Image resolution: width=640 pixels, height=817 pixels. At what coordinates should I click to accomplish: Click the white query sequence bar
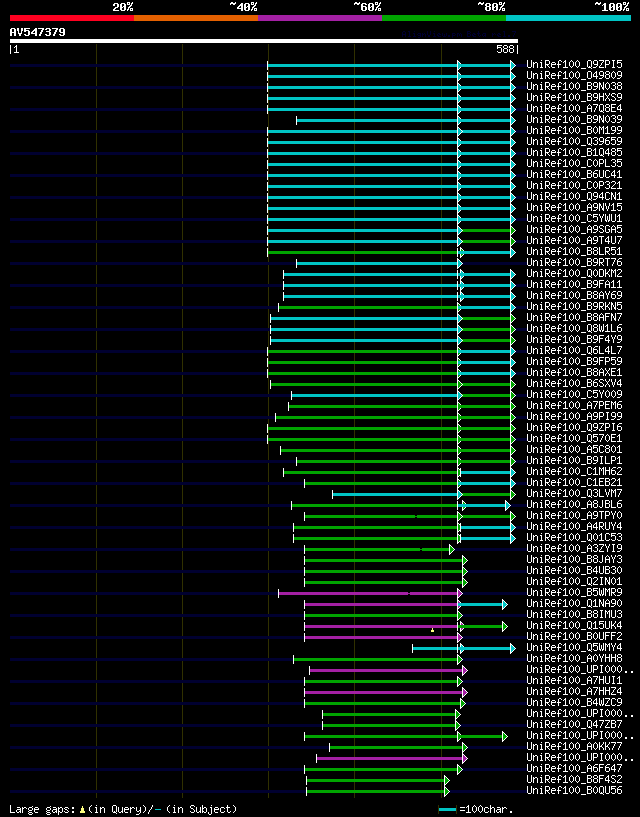264,41
